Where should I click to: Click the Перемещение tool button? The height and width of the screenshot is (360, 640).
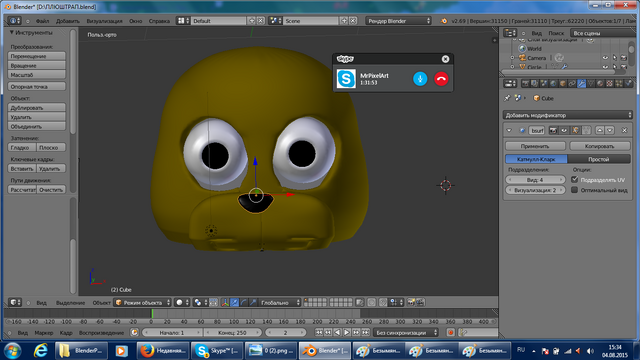click(37, 56)
